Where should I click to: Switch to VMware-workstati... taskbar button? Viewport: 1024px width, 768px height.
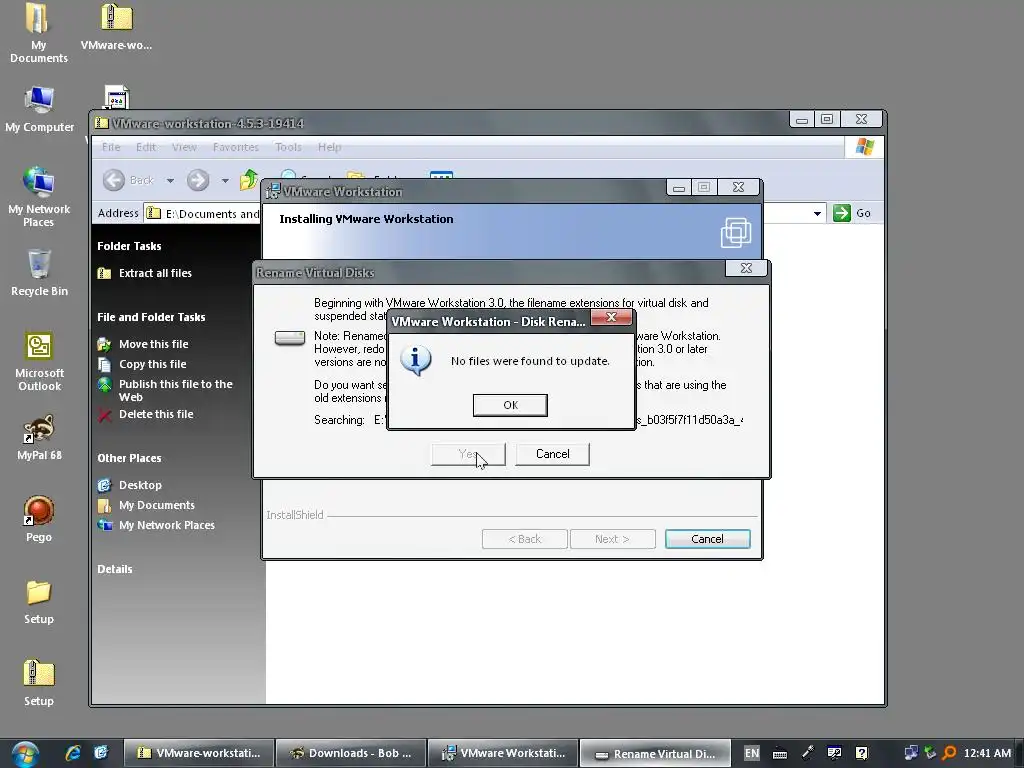[x=199, y=753]
